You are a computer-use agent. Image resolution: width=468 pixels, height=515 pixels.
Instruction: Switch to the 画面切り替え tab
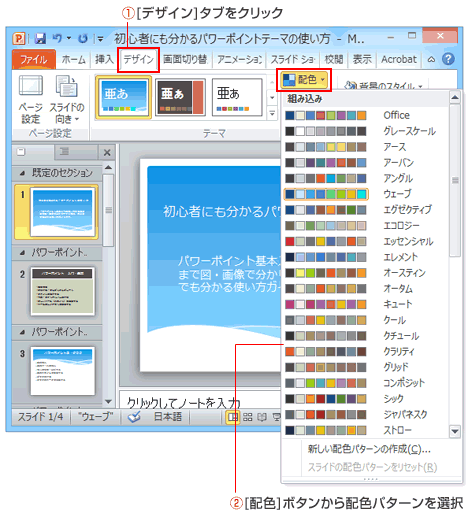click(x=185, y=59)
